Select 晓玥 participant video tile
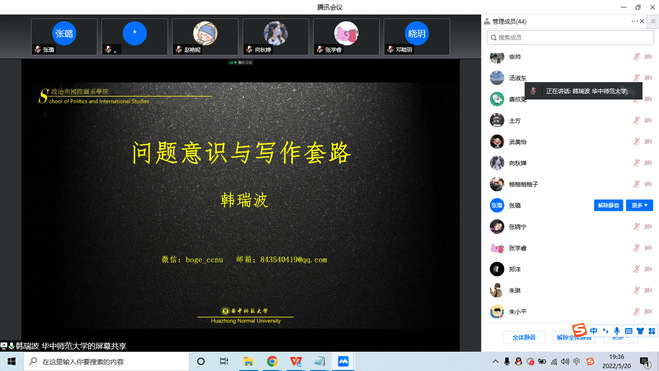 tap(416, 37)
